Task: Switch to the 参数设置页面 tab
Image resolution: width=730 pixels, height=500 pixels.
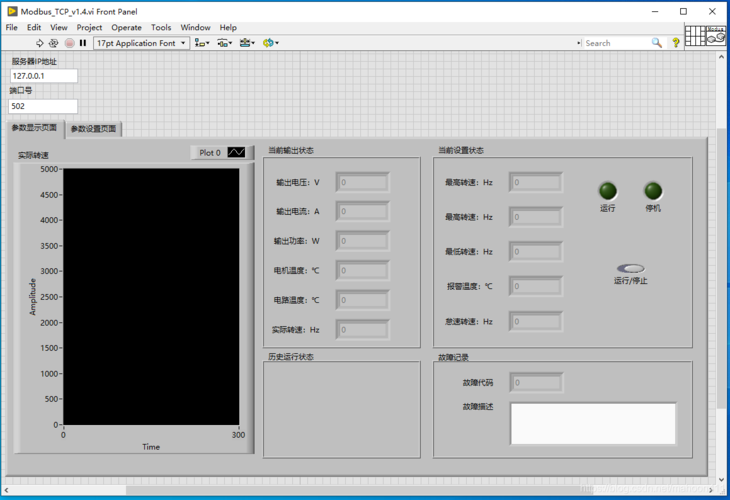Action: 94,129
